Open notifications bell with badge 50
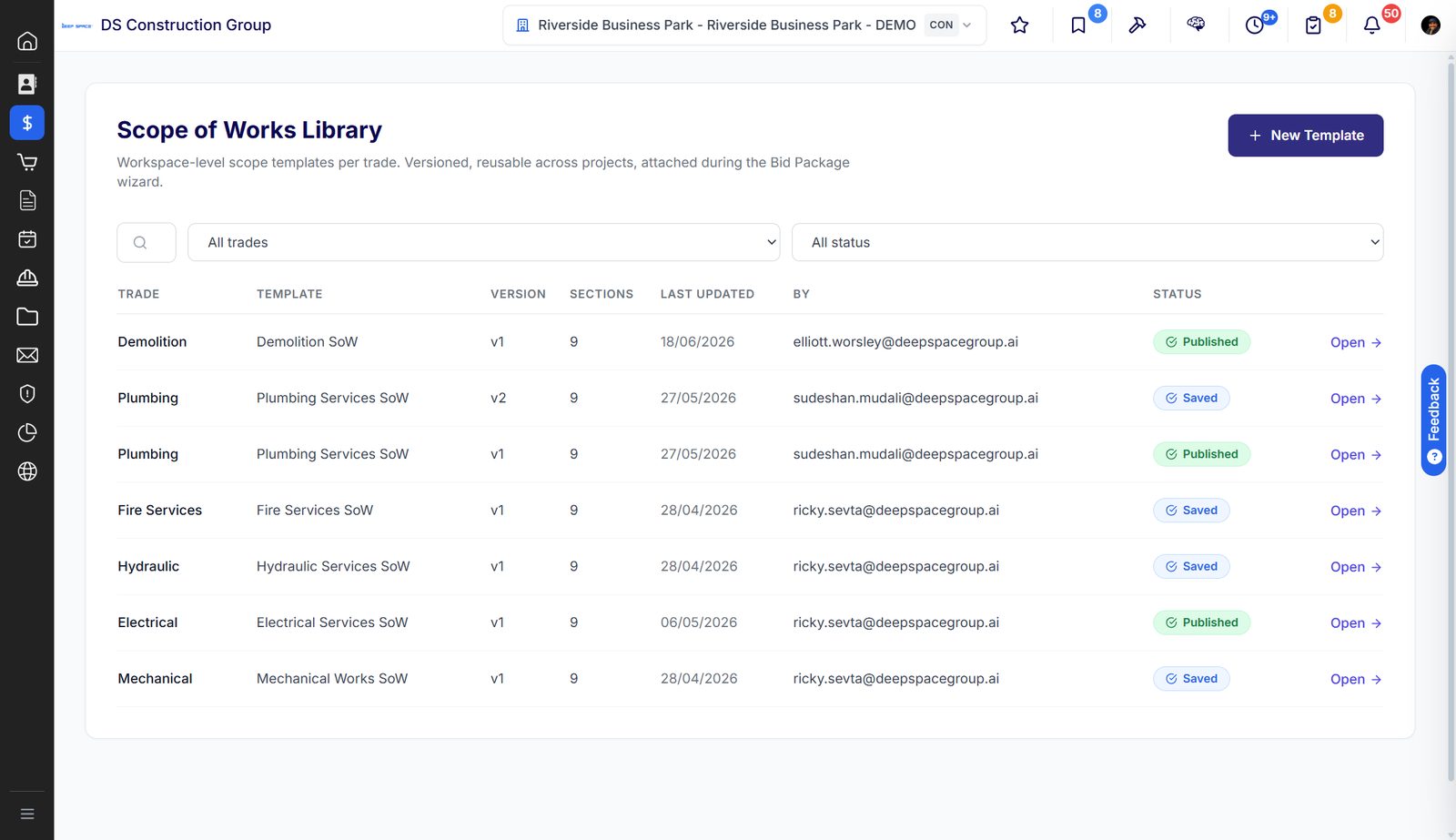1456x840 pixels. click(1372, 25)
